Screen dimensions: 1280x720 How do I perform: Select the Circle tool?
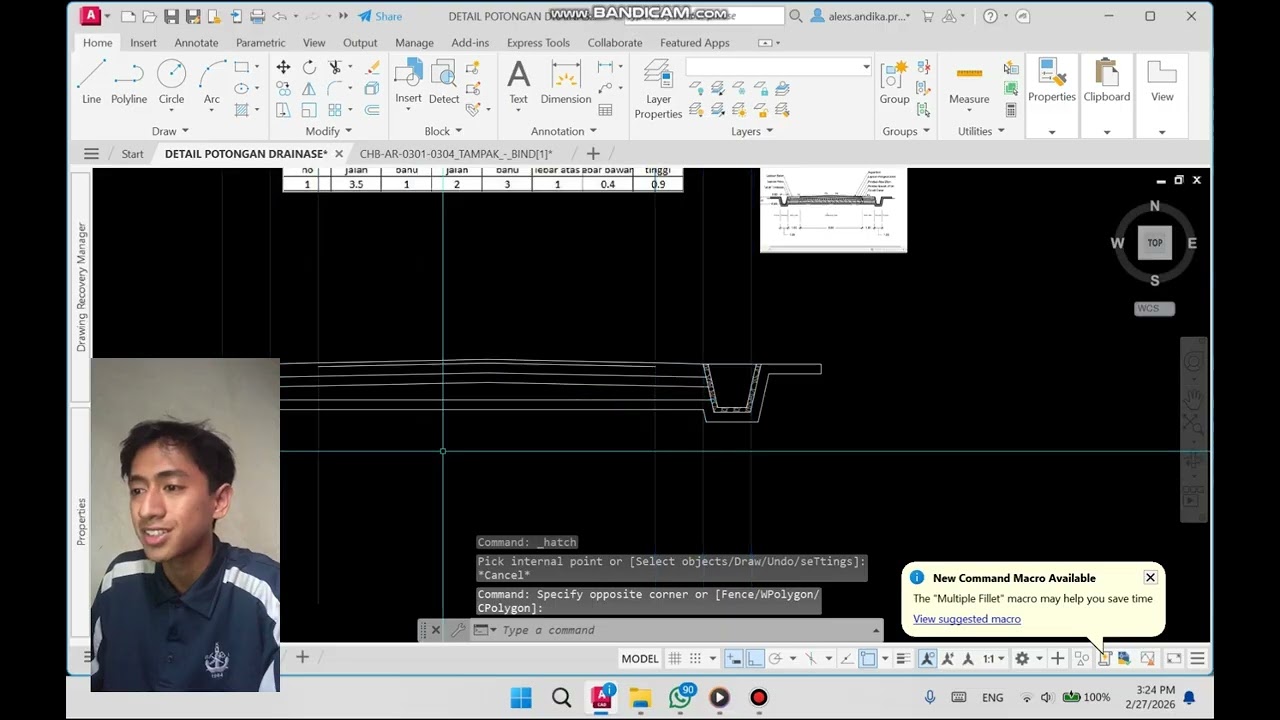171,82
